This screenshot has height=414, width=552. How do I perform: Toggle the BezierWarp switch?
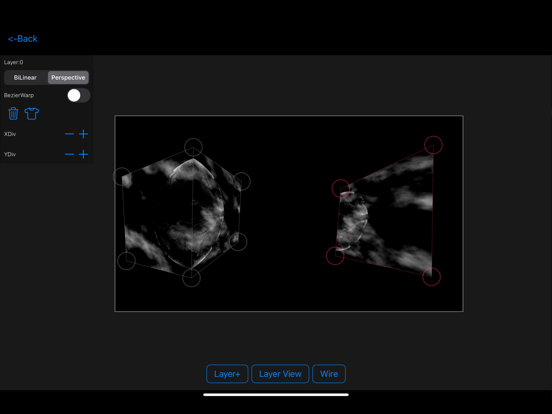click(x=79, y=95)
